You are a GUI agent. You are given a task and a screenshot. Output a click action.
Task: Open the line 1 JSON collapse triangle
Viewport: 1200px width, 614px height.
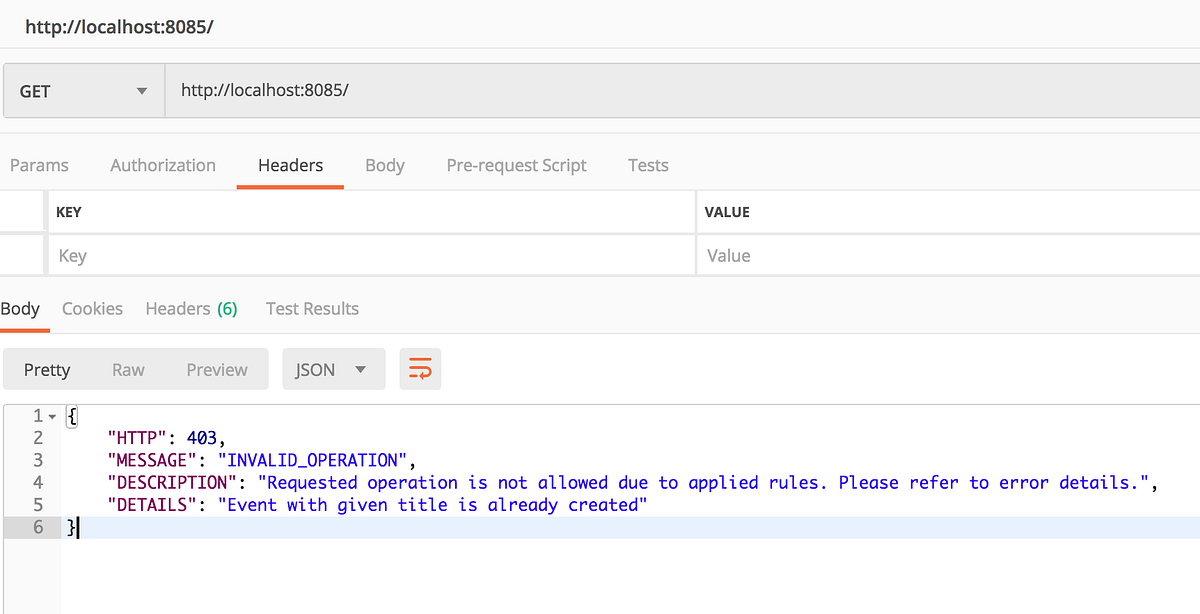pyautogui.click(x=49, y=415)
